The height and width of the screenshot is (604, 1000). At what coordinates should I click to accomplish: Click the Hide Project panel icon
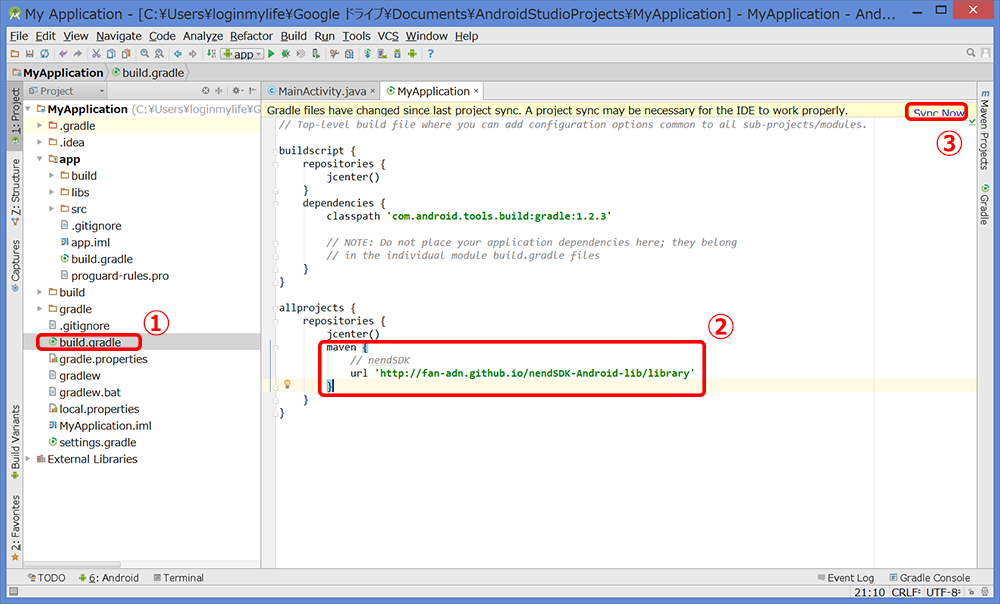[253, 91]
